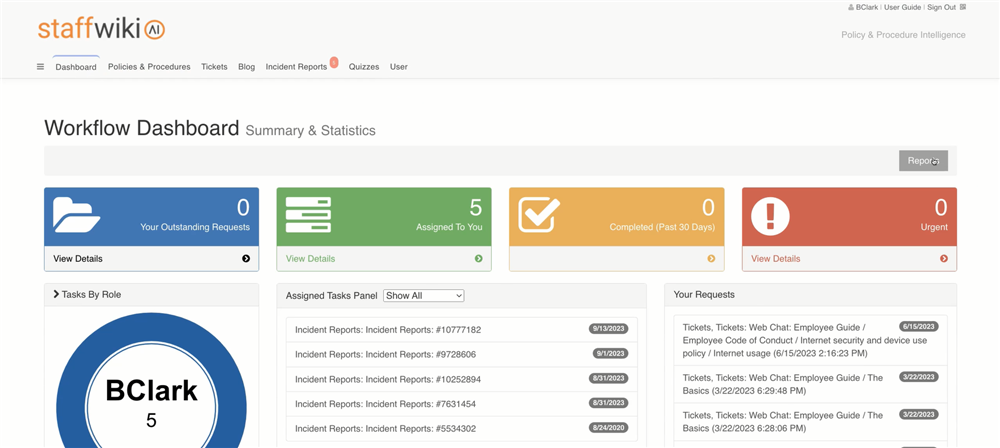Click the arrow icon on Completed card
The width and height of the screenshot is (1000, 448).
711,259
